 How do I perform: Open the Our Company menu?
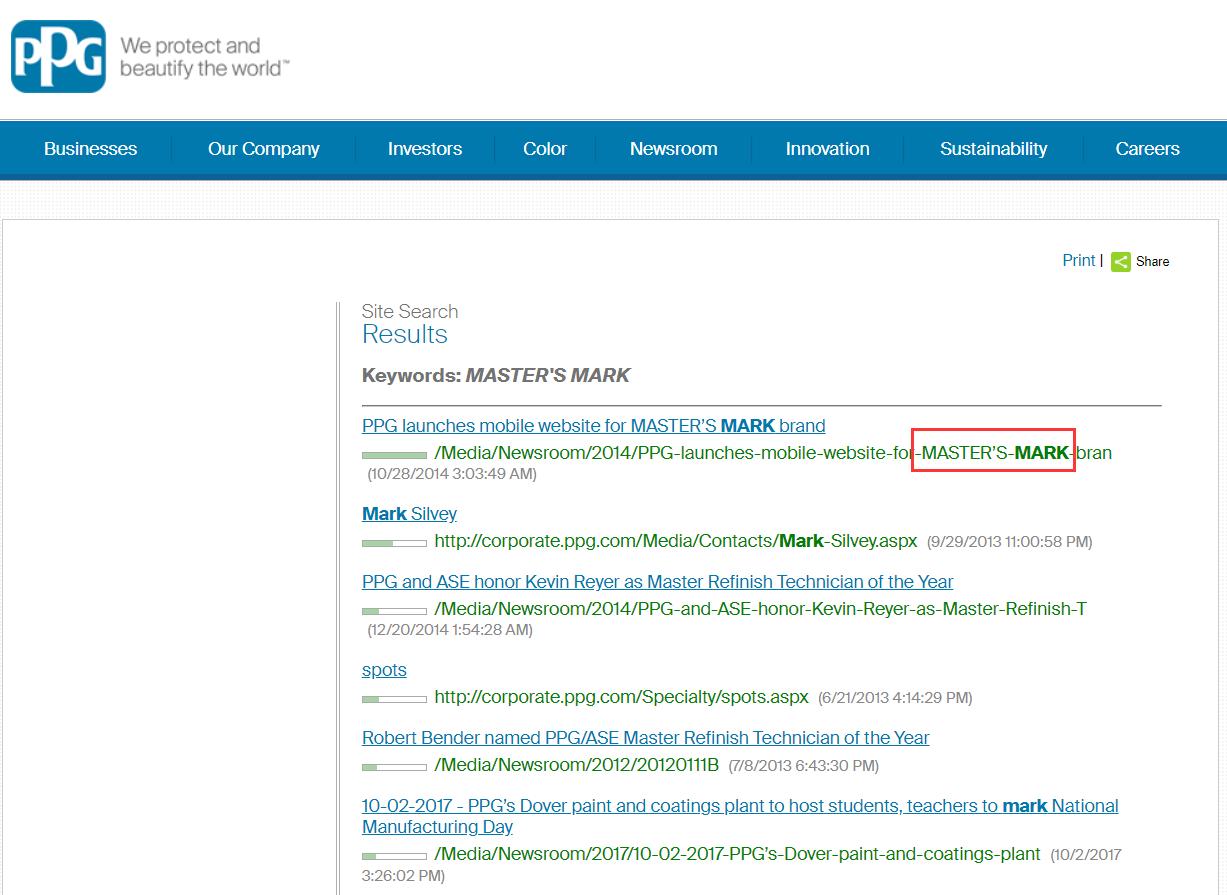(x=264, y=149)
